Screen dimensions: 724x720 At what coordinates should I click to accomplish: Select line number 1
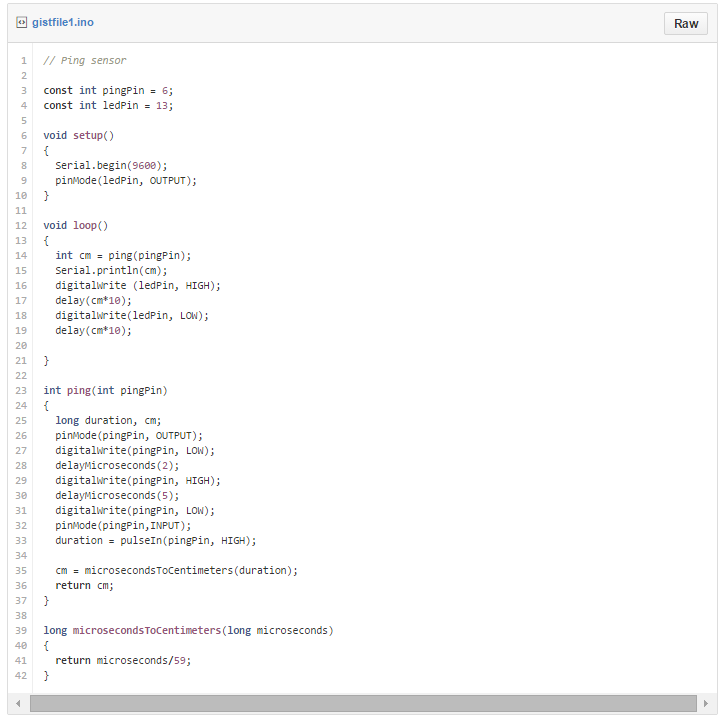[x=24, y=61]
